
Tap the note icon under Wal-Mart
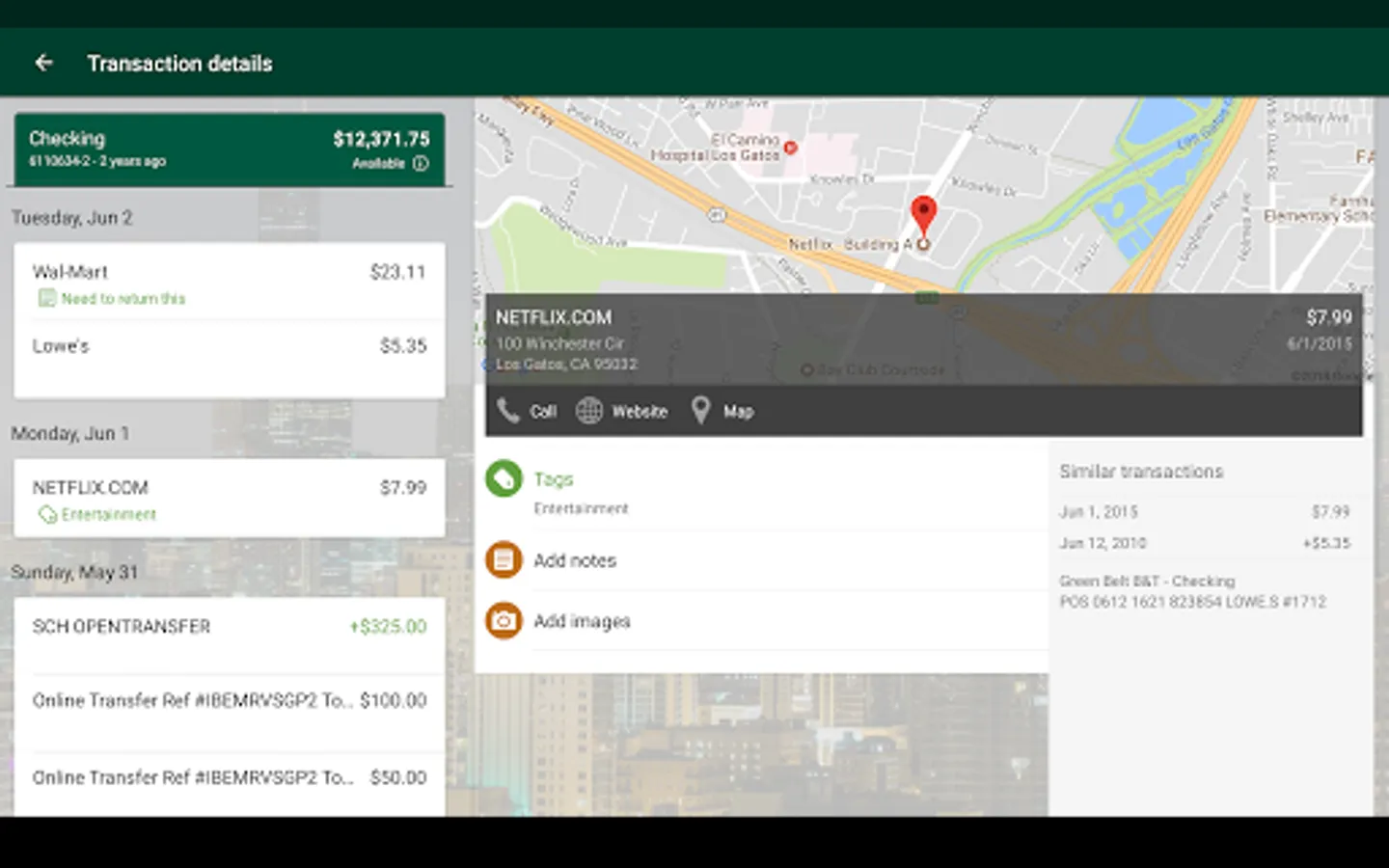tap(46, 298)
